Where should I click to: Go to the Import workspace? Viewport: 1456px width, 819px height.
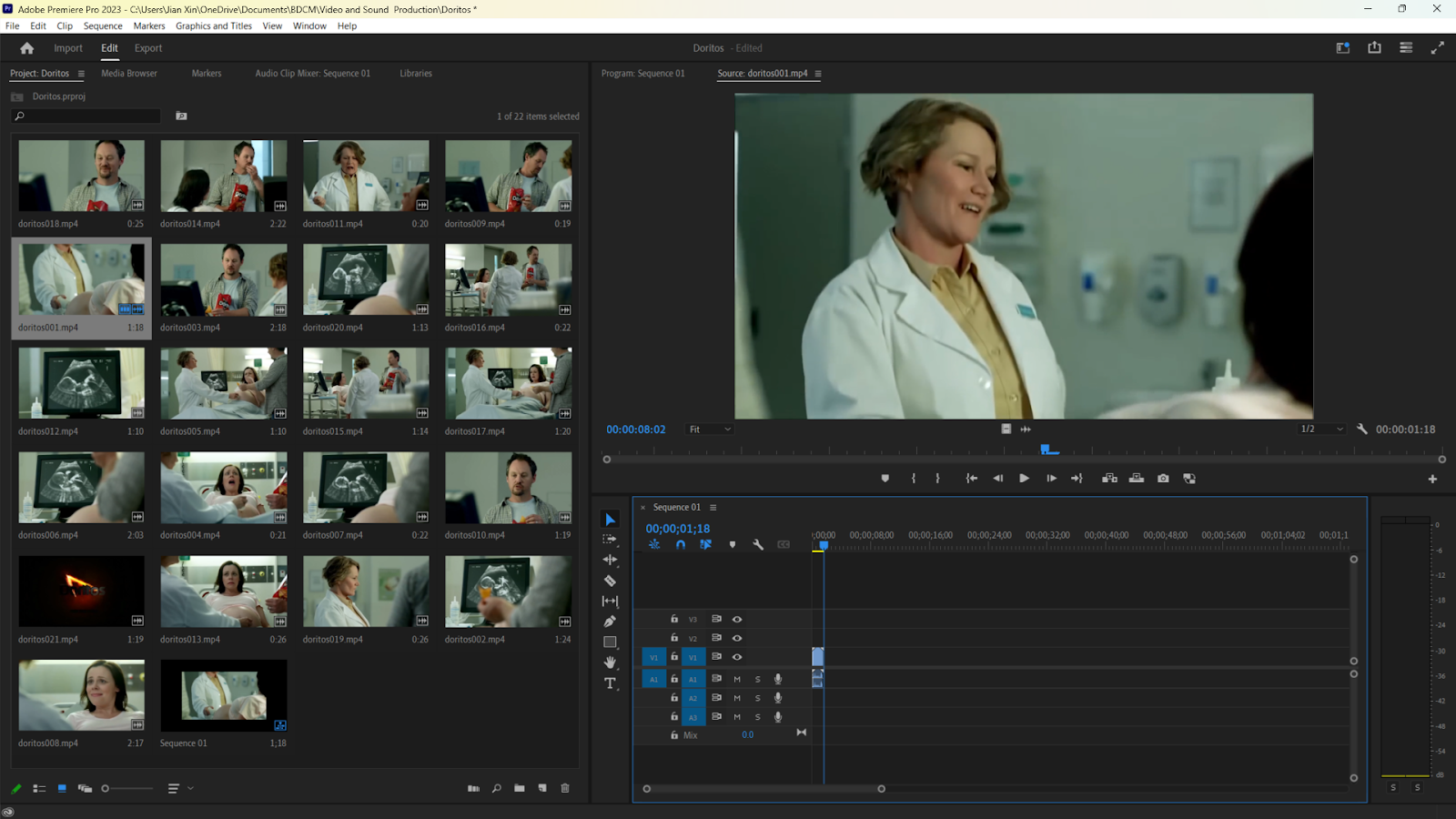click(68, 48)
